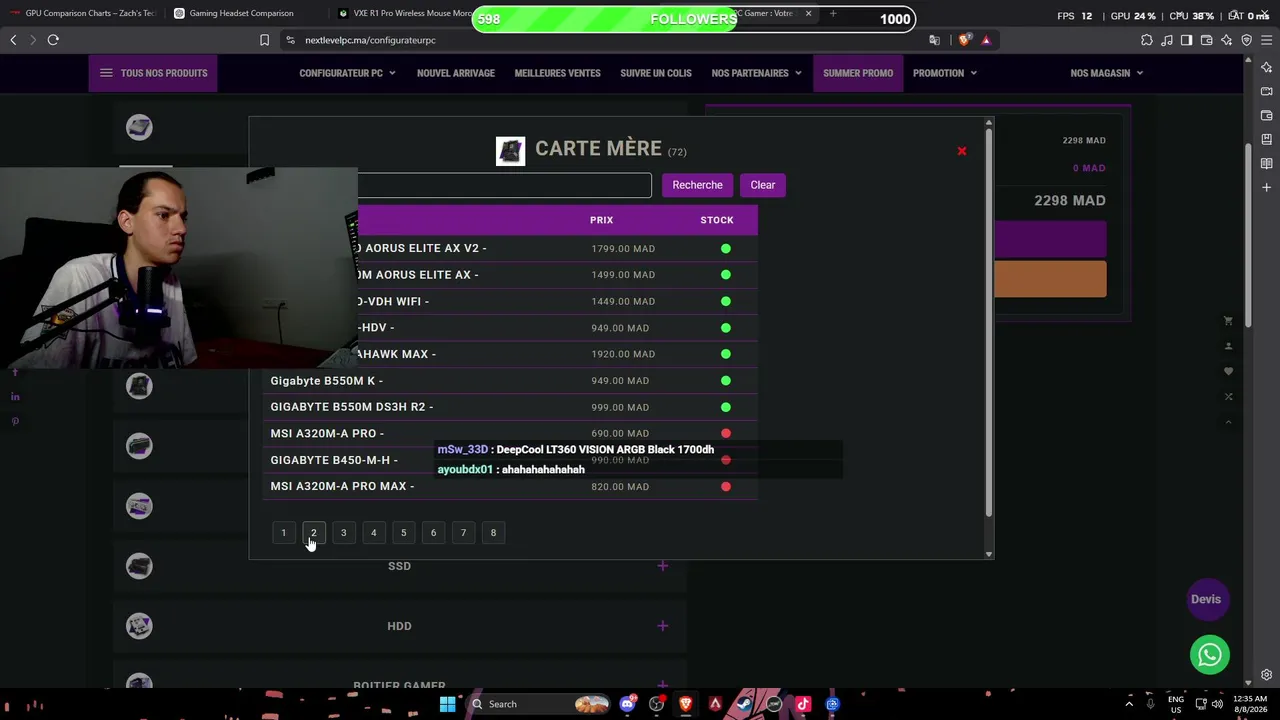The image size is (1280, 720).
Task: Go to page 5 of motherboards
Action: (403, 533)
